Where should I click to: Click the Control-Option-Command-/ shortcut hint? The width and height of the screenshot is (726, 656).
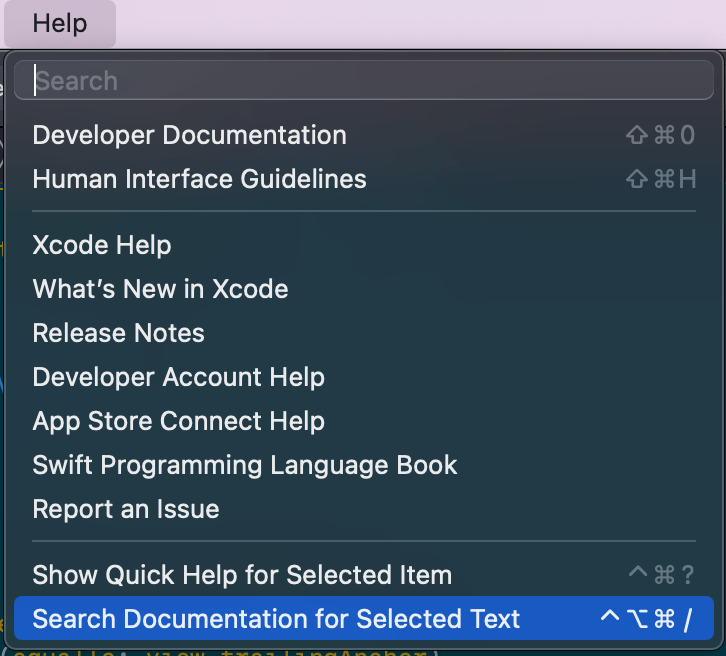coord(646,619)
